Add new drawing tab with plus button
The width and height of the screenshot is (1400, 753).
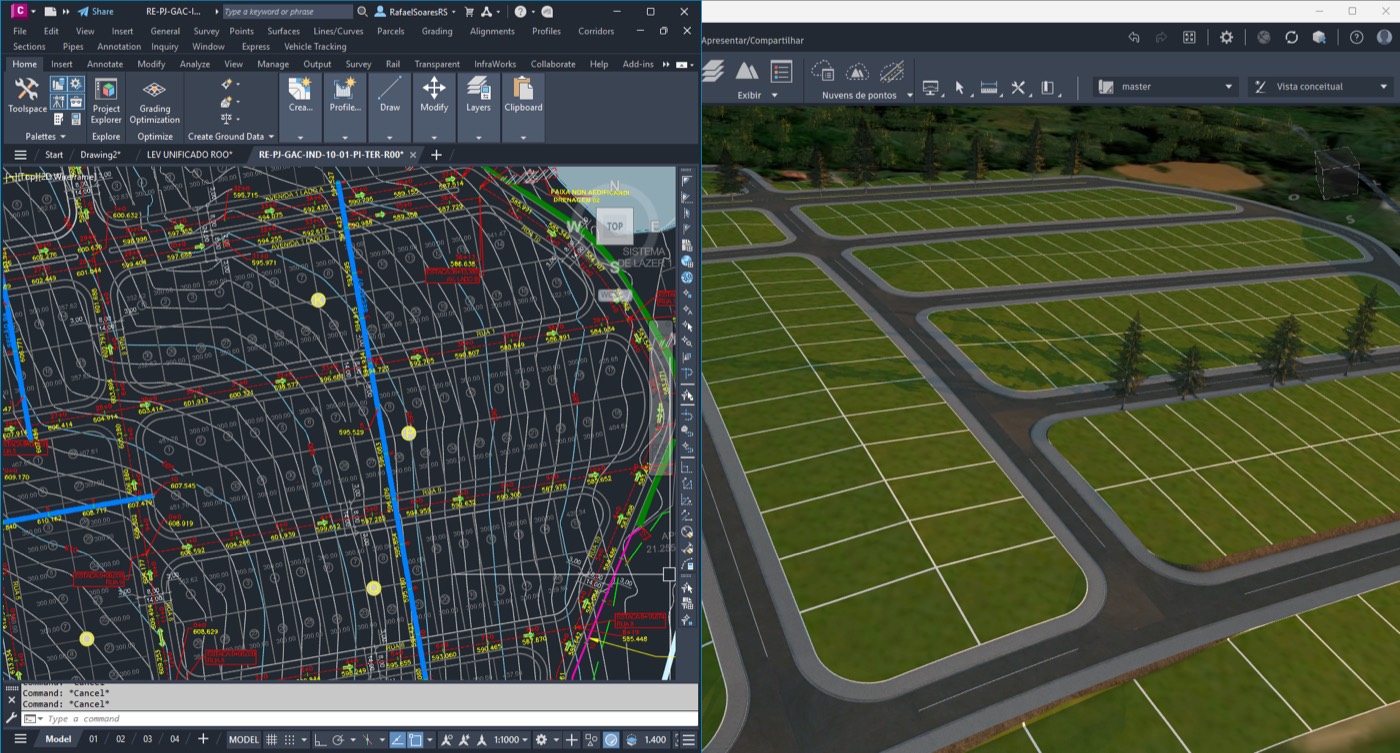tap(436, 155)
